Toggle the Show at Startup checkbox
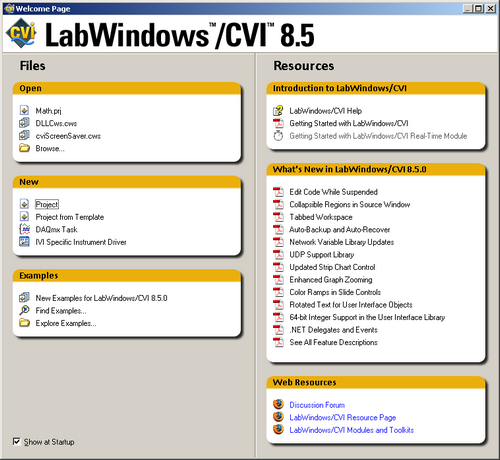The image size is (500, 460). coord(16,442)
